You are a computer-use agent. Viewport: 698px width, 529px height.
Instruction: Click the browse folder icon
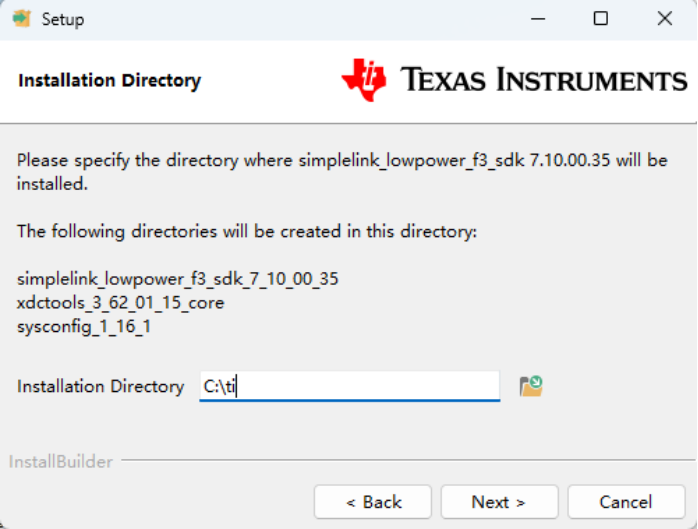tap(531, 386)
